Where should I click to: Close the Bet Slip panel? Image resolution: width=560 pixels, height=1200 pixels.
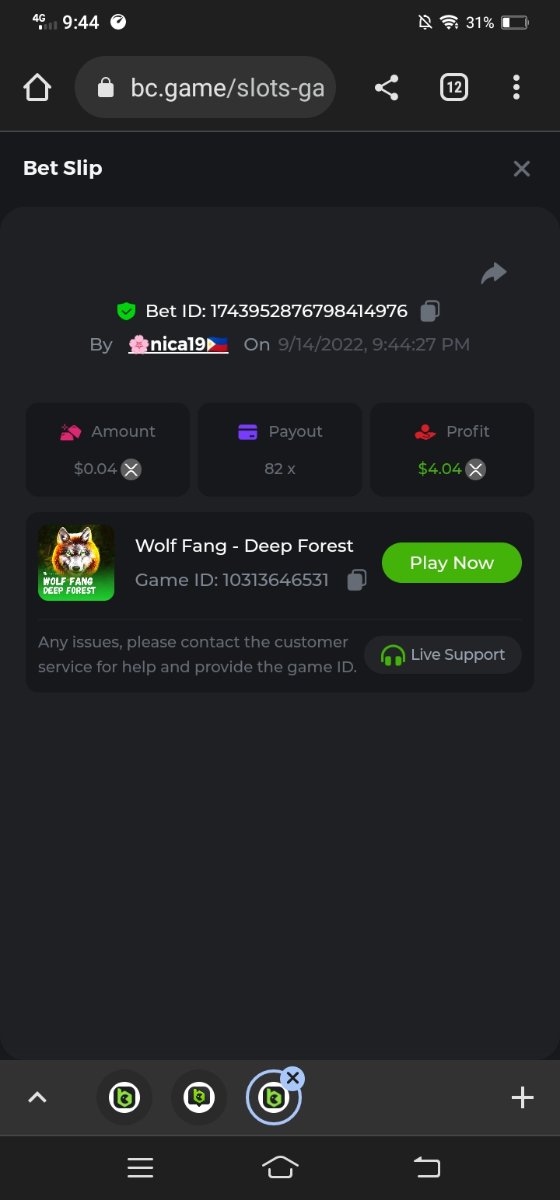click(x=521, y=169)
